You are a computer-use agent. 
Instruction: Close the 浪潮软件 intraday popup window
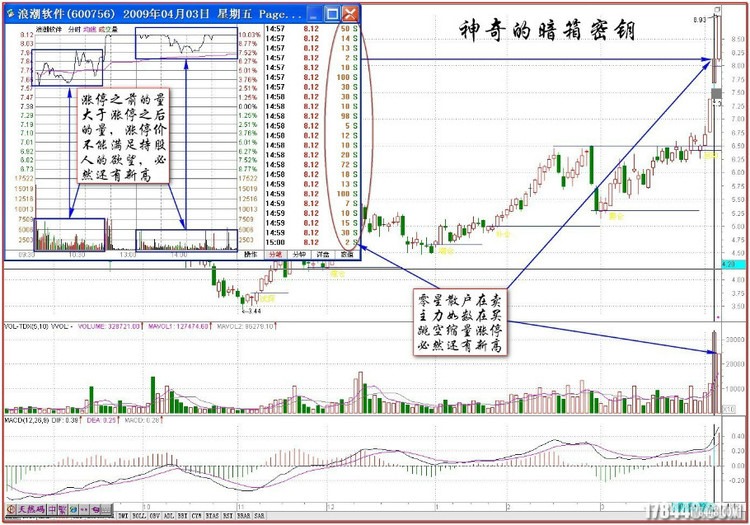coord(350,14)
